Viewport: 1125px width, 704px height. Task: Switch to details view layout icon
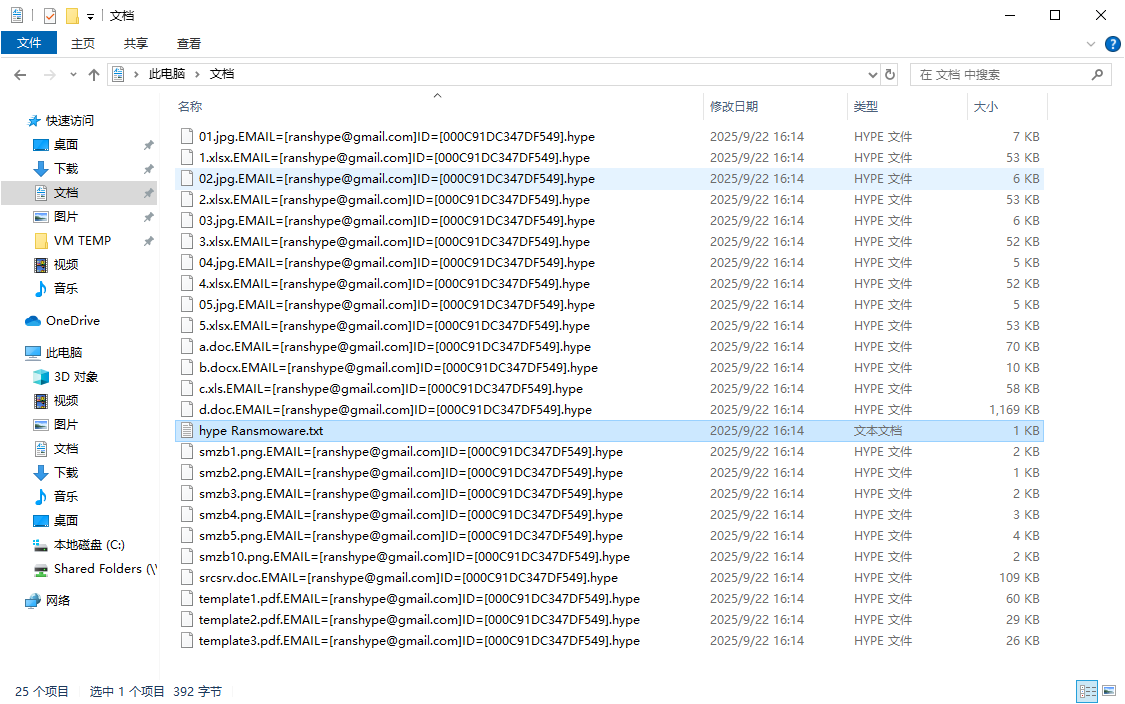(x=1086, y=691)
